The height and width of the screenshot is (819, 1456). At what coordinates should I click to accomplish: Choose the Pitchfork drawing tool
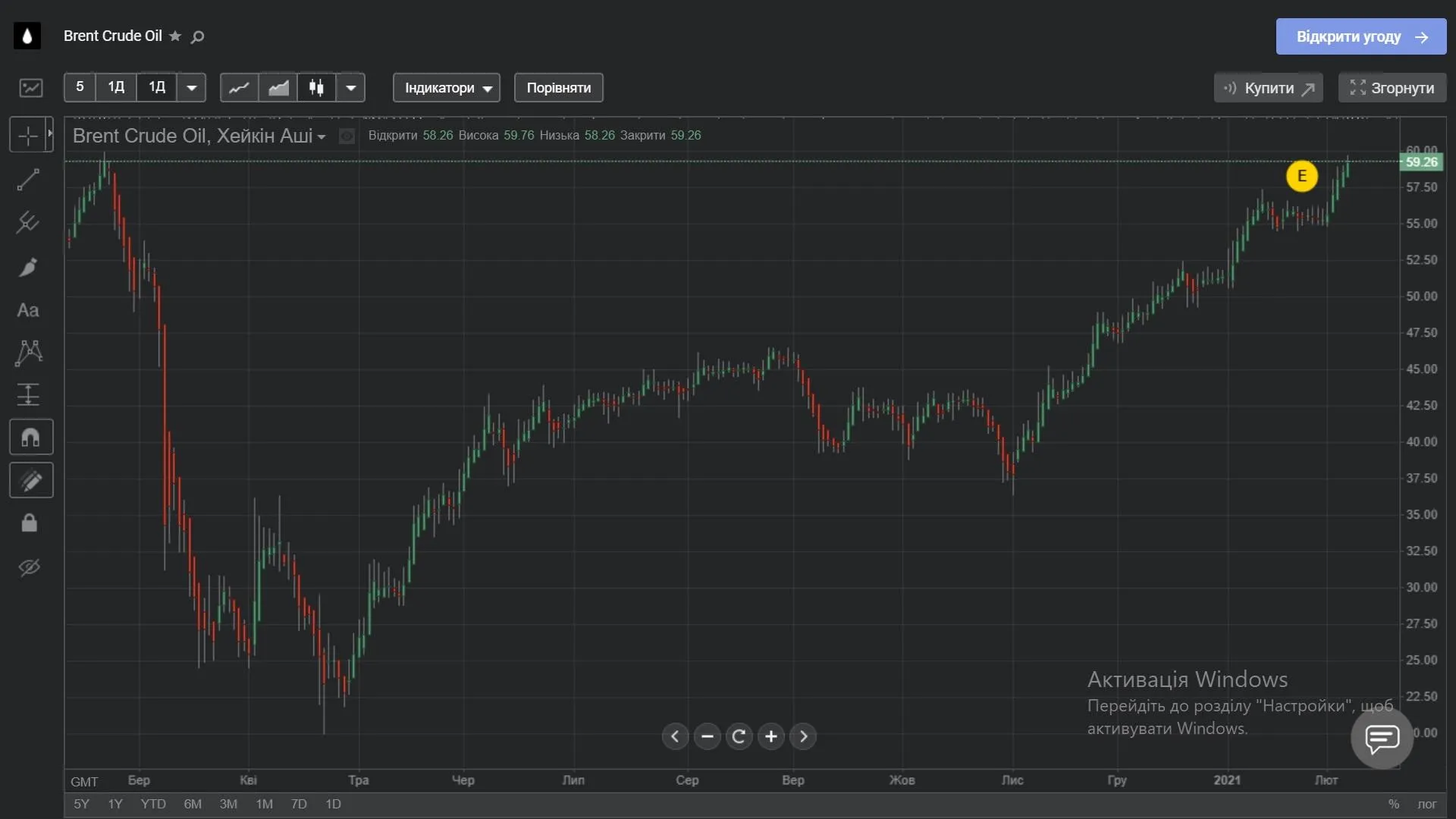[28, 222]
